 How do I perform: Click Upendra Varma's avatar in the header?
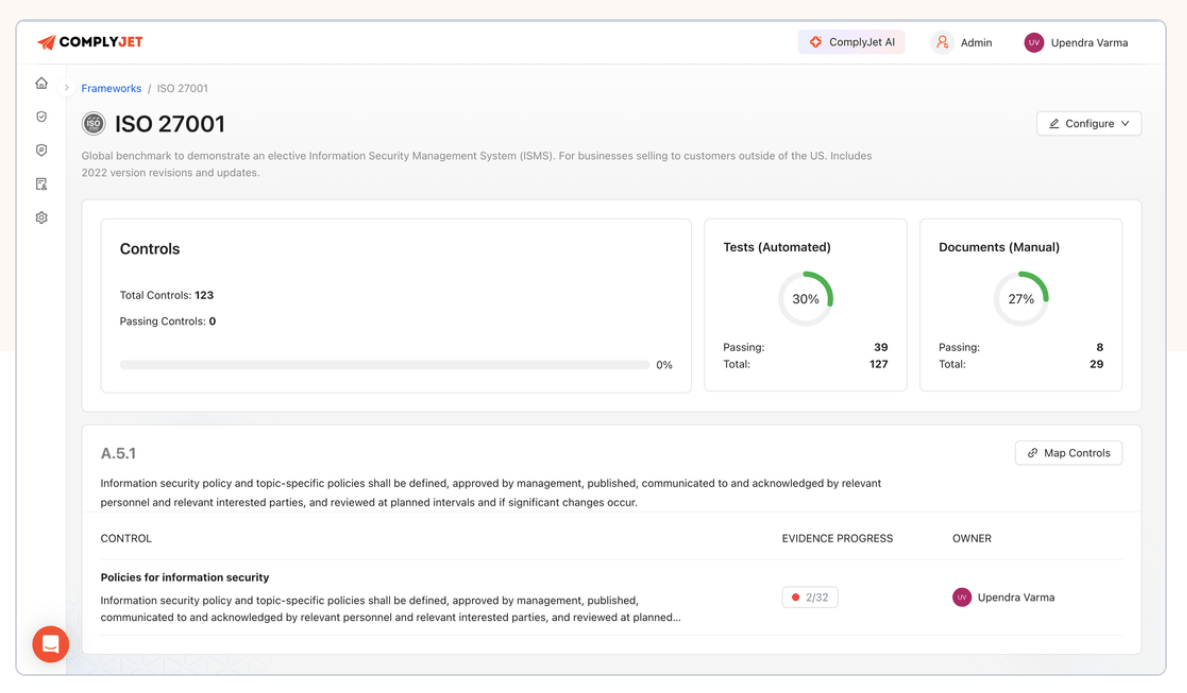(x=1033, y=42)
